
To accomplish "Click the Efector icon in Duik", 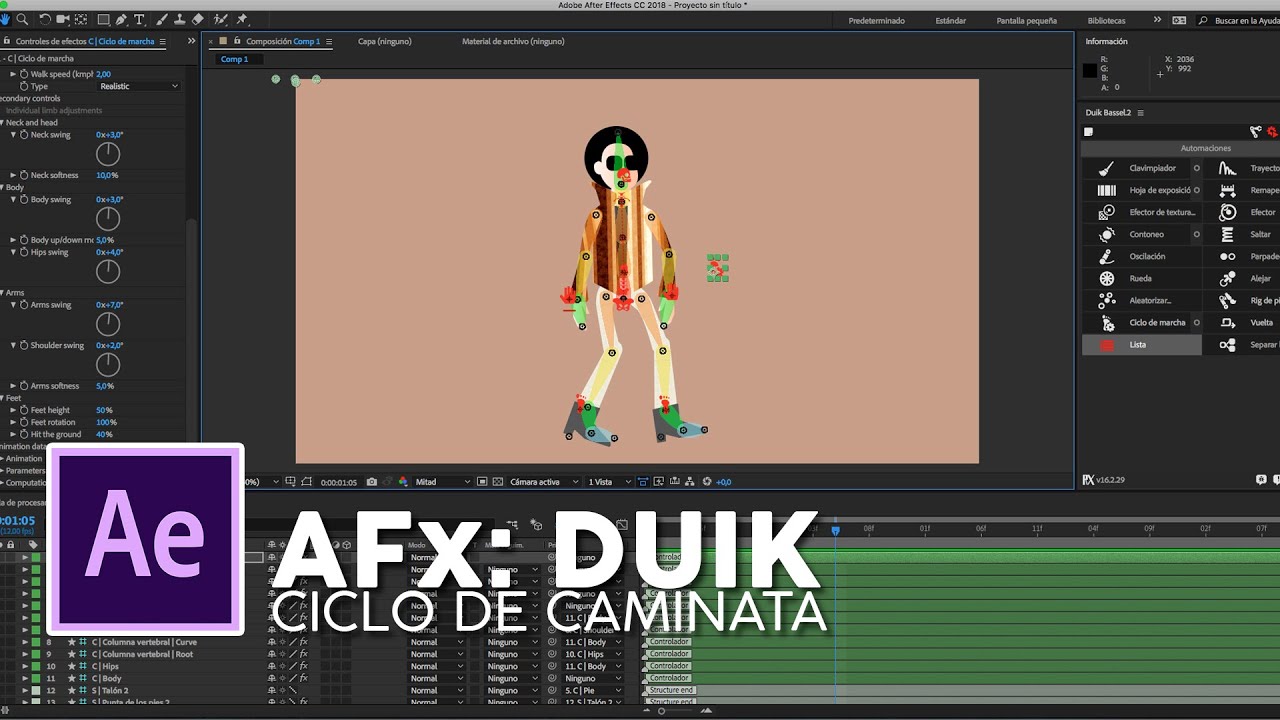I will click(1227, 212).
